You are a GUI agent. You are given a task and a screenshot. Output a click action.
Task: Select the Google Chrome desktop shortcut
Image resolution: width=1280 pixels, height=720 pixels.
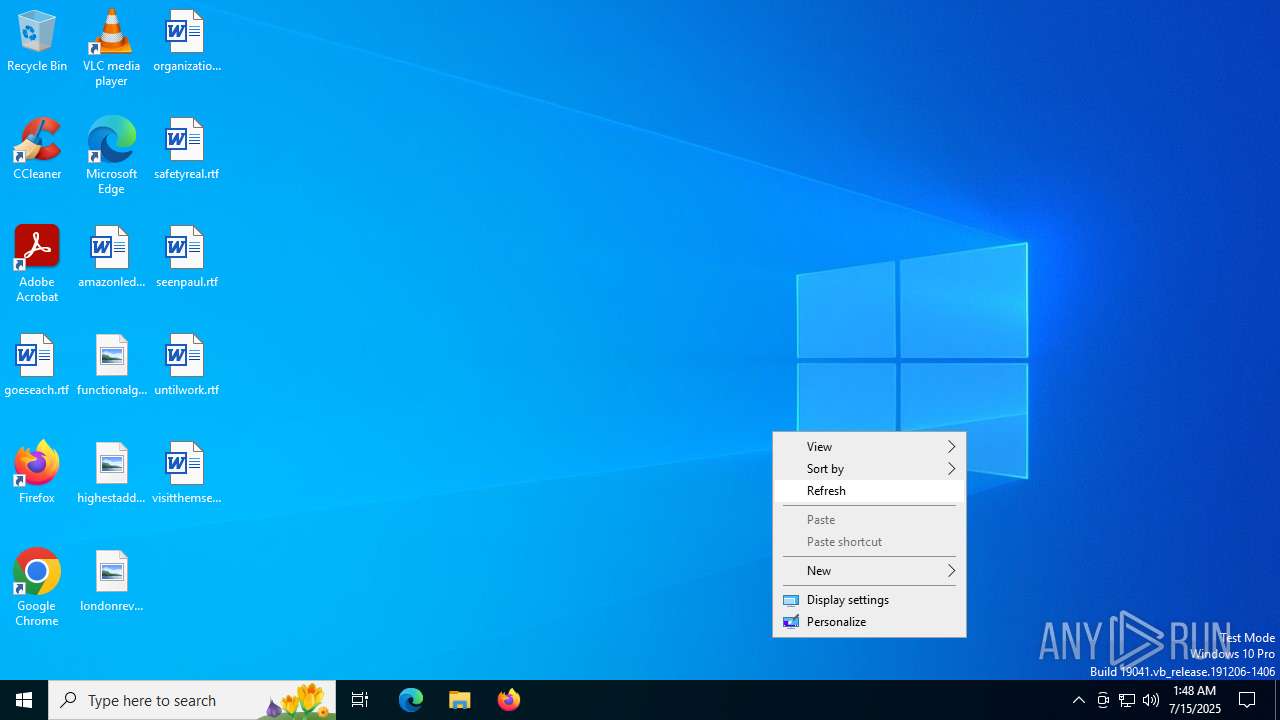[x=37, y=588]
